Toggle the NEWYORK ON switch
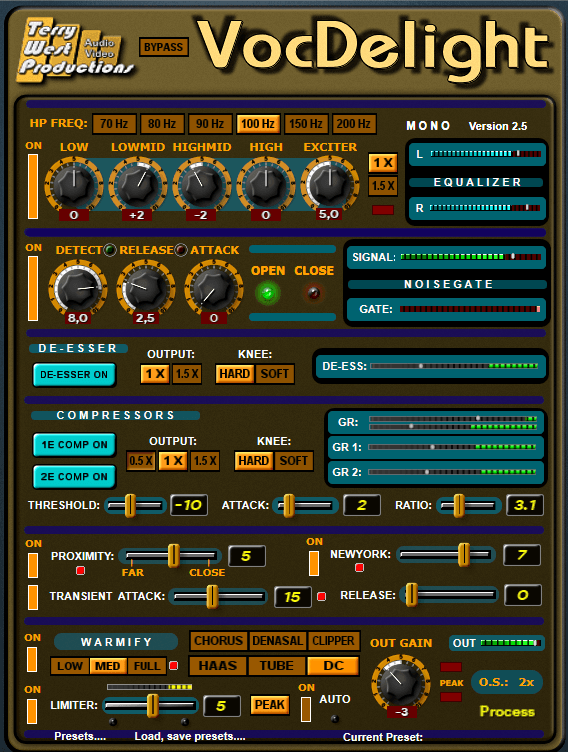 coord(314,563)
